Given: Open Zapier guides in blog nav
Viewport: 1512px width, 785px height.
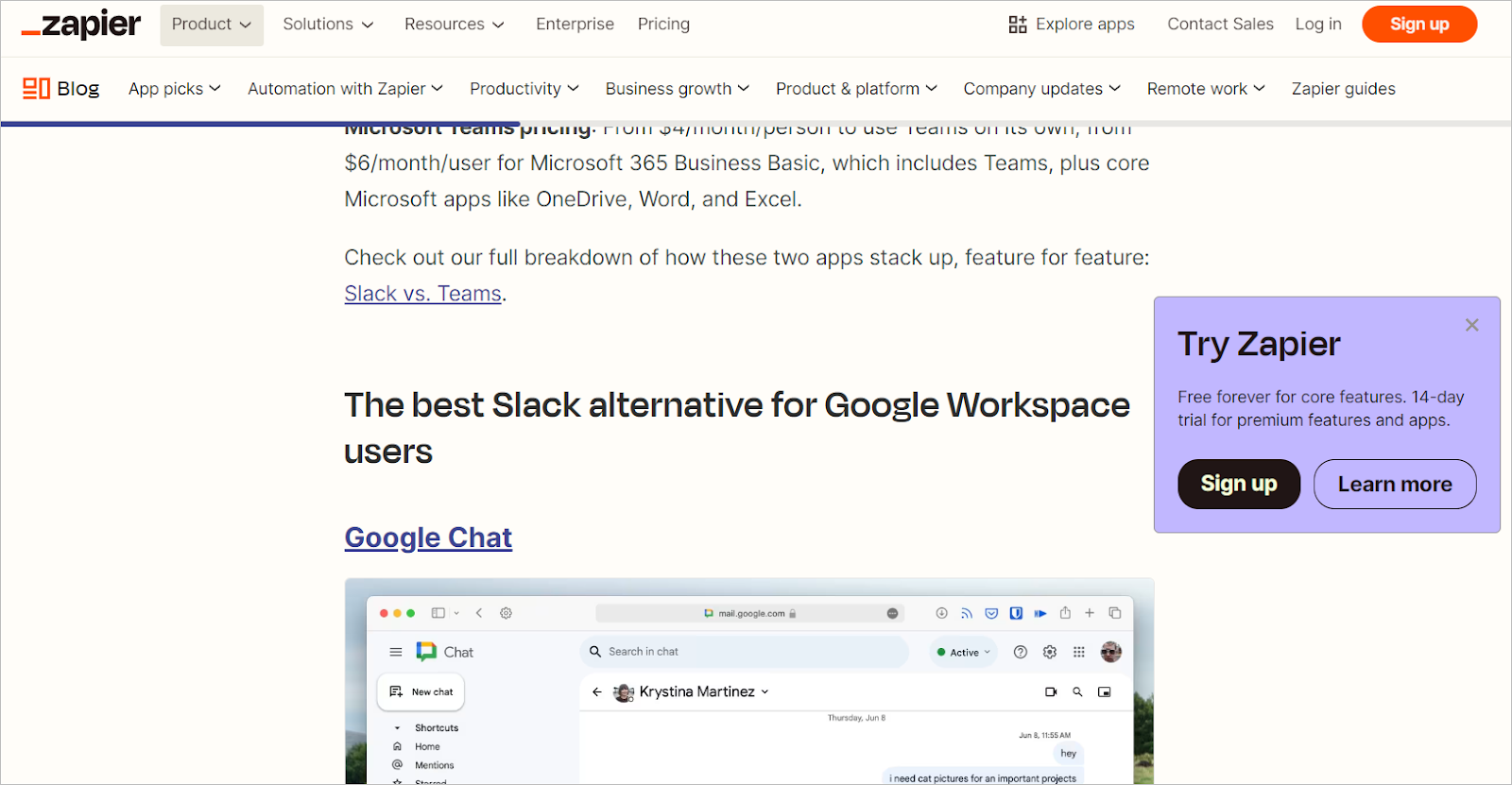Looking at the screenshot, I should (1344, 89).
